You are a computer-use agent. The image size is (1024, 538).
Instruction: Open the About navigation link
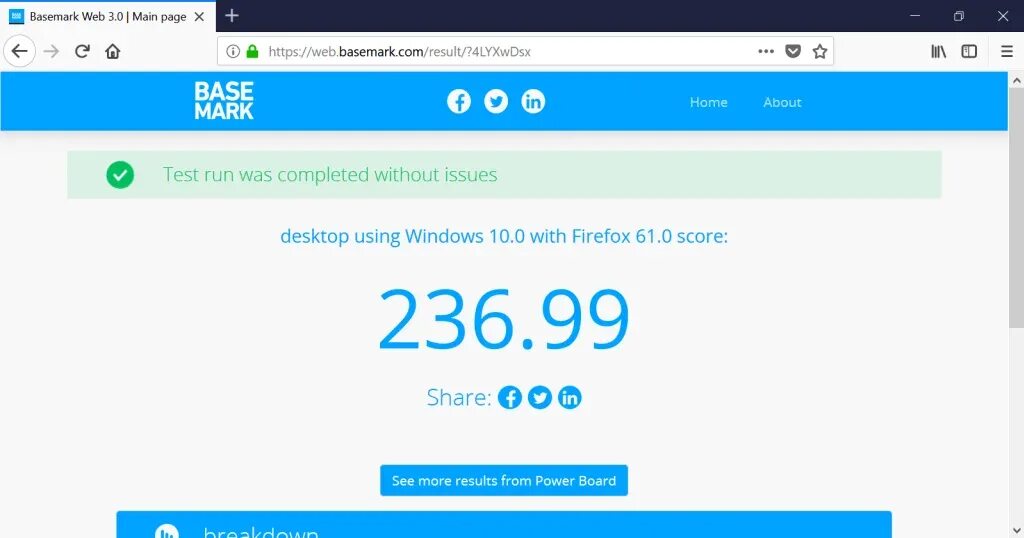pos(782,102)
